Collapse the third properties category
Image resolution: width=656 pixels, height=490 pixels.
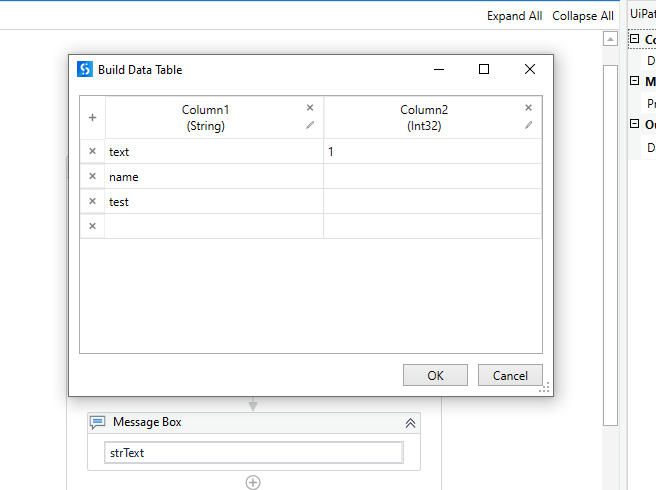point(635,124)
